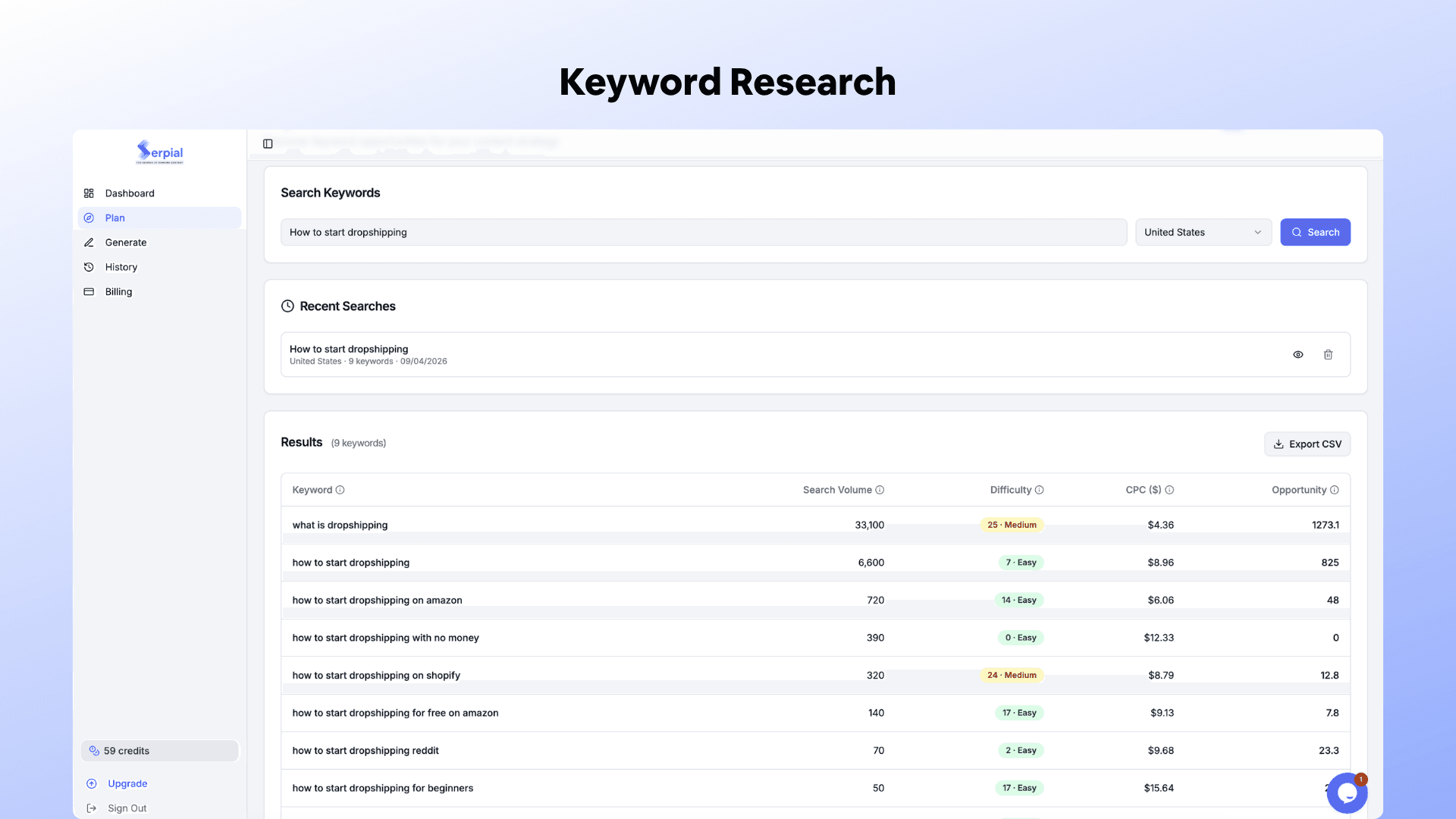This screenshot has width=1456, height=819.
Task: Select Plan in sidebar
Action: (x=159, y=218)
